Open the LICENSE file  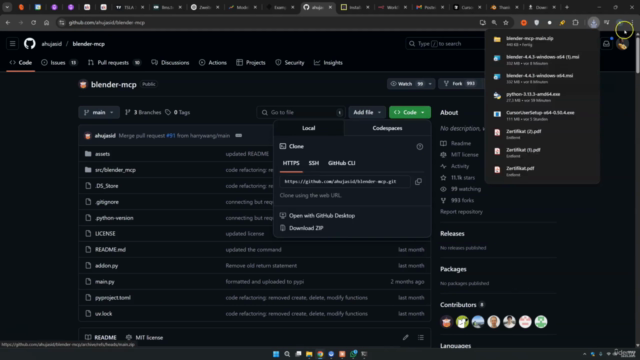point(105,233)
